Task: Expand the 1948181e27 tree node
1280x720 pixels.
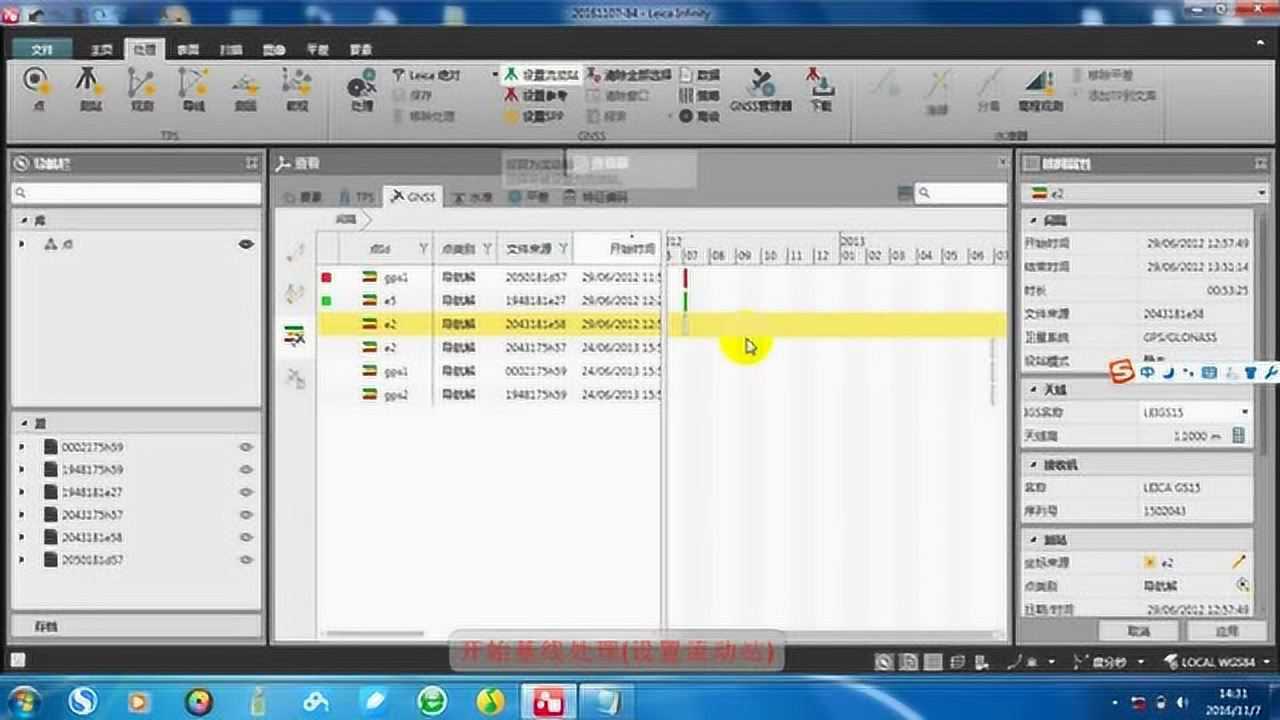Action: click(x=23, y=492)
